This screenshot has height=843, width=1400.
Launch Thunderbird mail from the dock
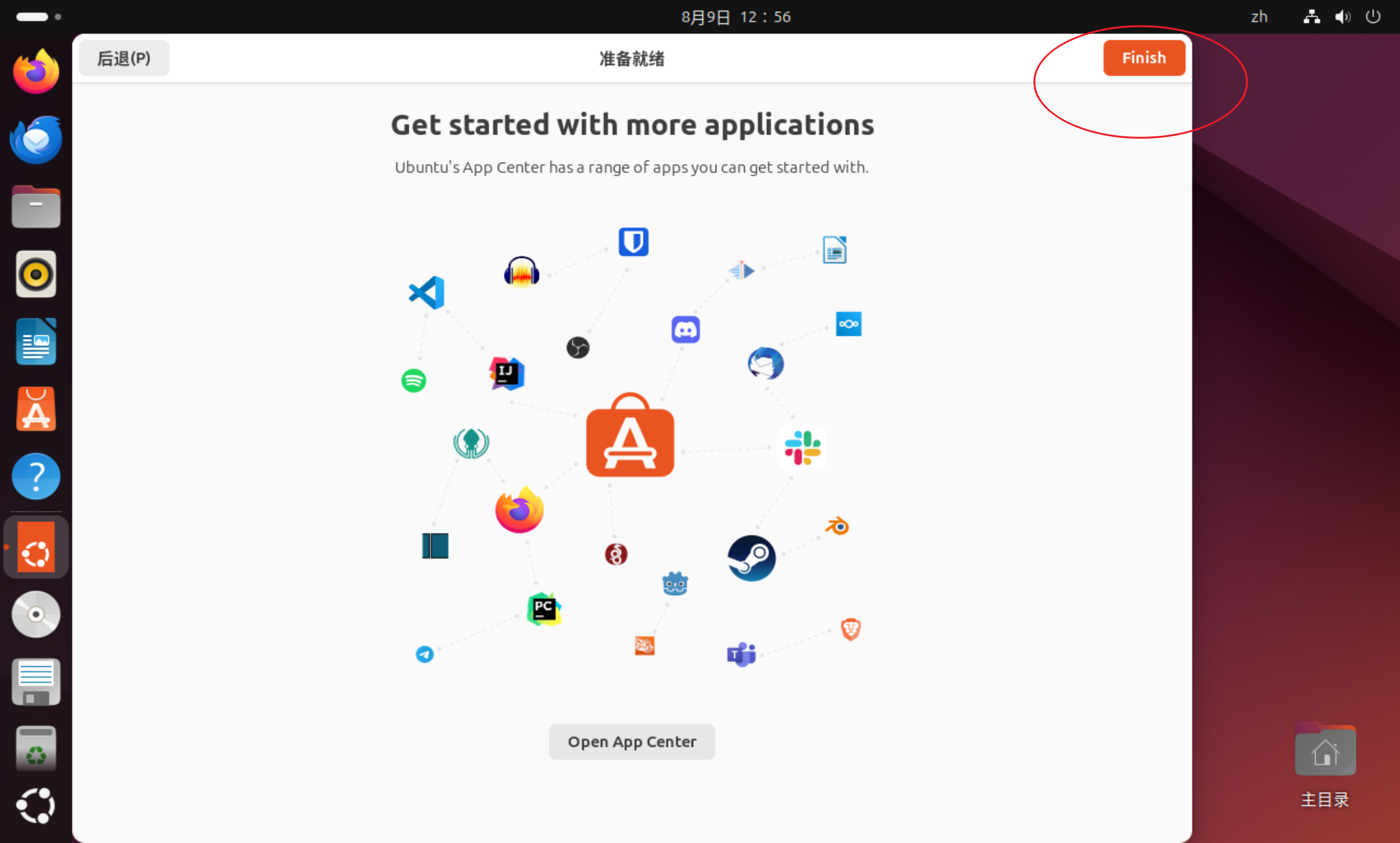pos(36,139)
